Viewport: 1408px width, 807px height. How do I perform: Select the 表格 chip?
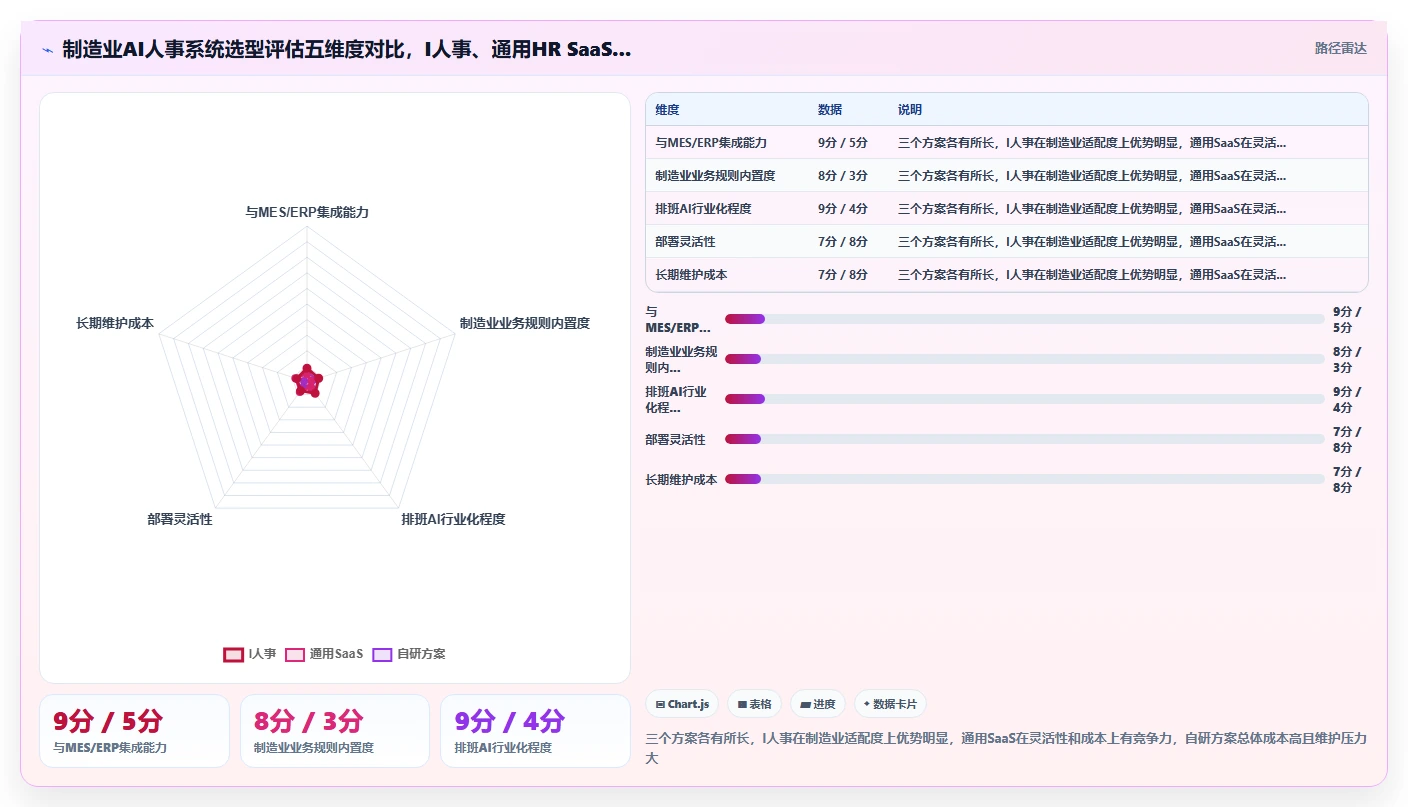[x=754, y=704]
